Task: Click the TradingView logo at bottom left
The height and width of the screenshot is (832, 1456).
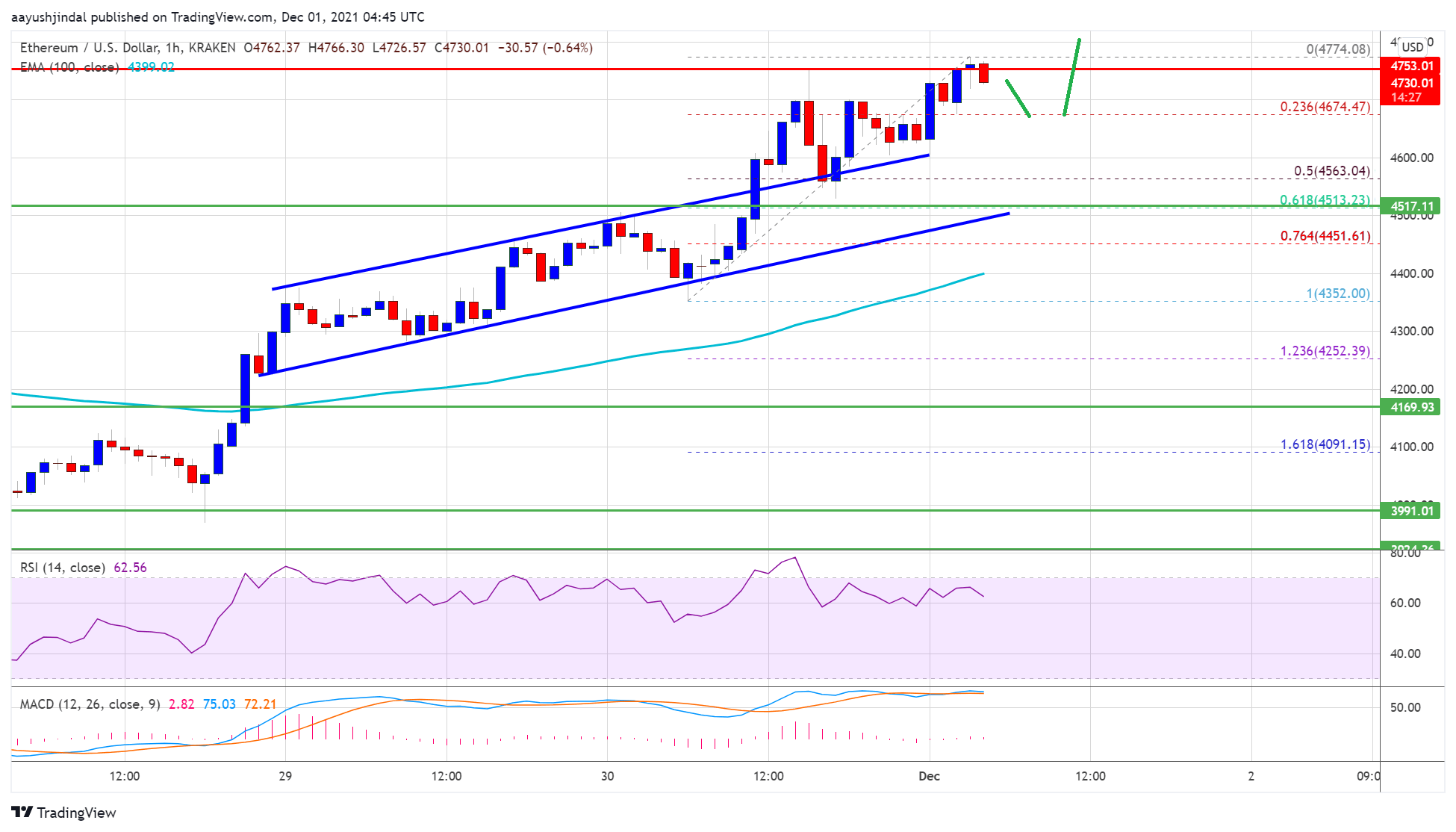Action: (64, 813)
